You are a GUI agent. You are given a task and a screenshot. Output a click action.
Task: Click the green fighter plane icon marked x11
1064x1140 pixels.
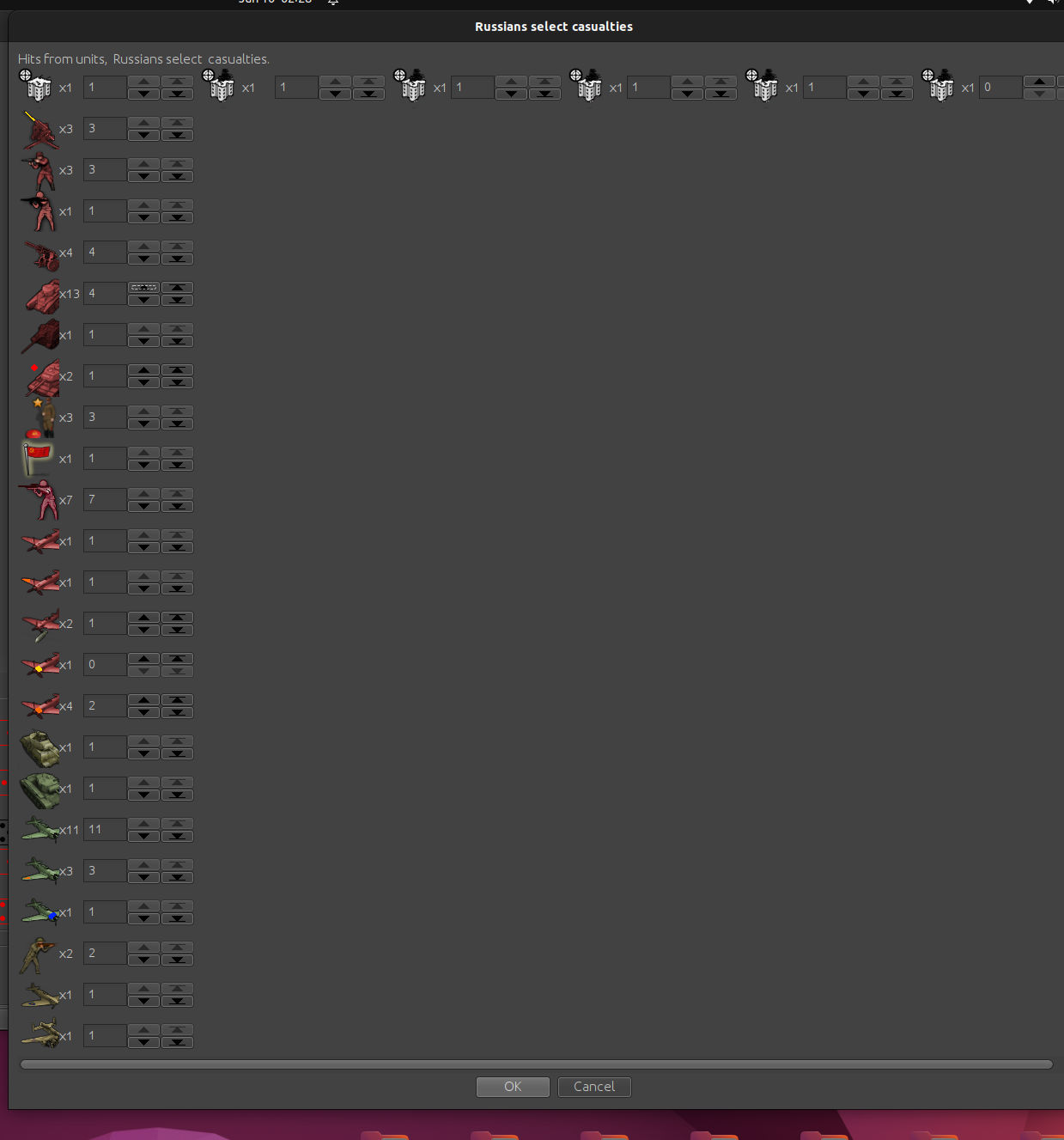click(40, 830)
